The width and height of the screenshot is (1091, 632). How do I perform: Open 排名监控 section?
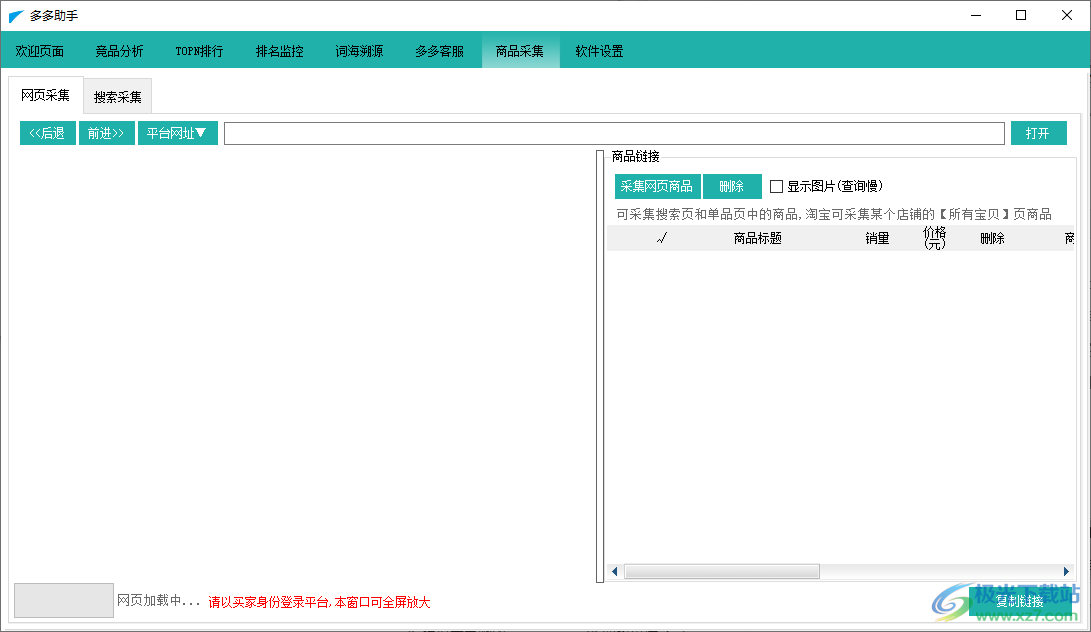point(279,51)
